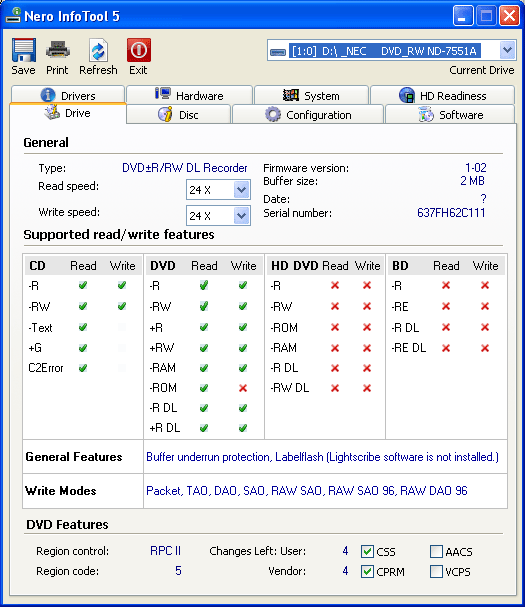
Task: Click the Configuration tab gear icon
Action: point(273,115)
